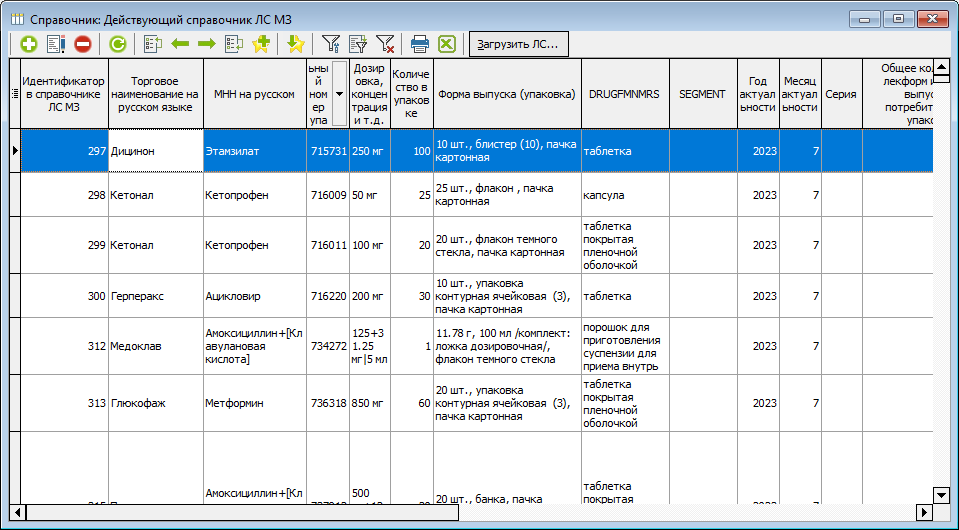Click the red delete record icon
Image resolution: width=959 pixels, height=530 pixels.
click(83, 44)
